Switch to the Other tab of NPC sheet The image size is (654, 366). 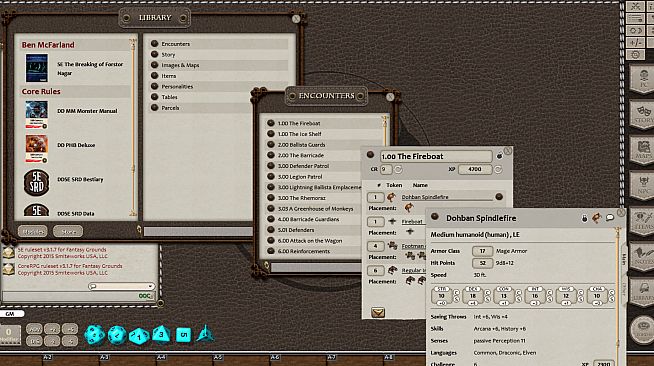point(624,290)
